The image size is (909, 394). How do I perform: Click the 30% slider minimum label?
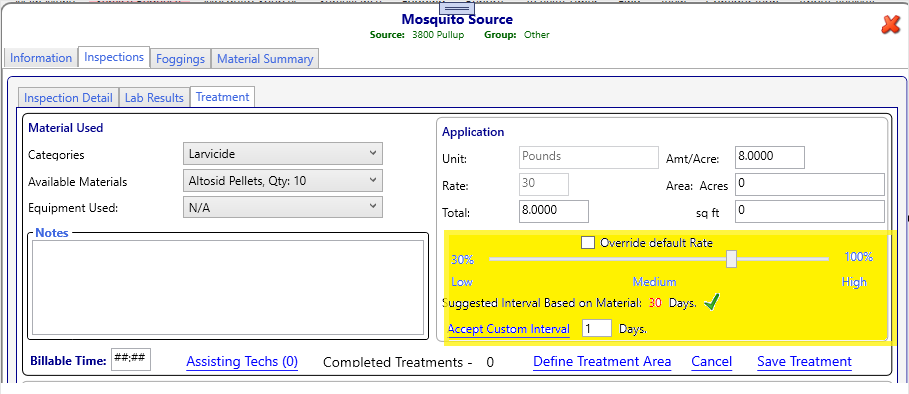click(463, 260)
